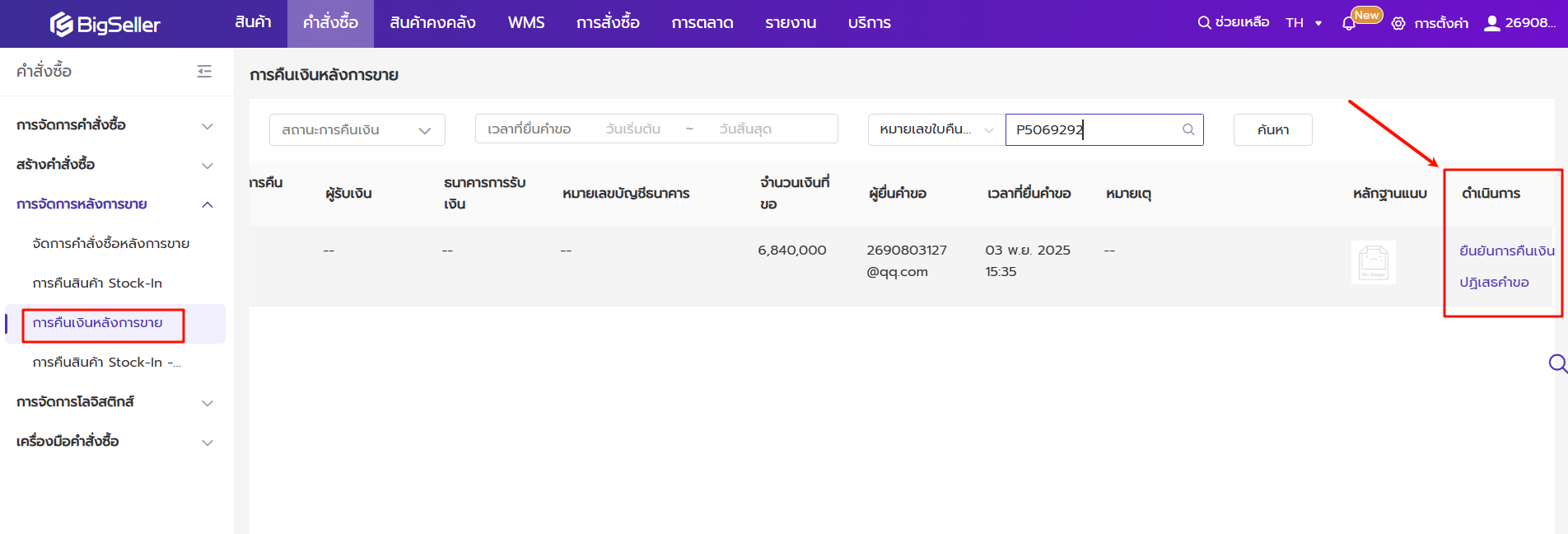Open the WMS menu tab
The width and height of the screenshot is (1568, 534).
coord(526,23)
